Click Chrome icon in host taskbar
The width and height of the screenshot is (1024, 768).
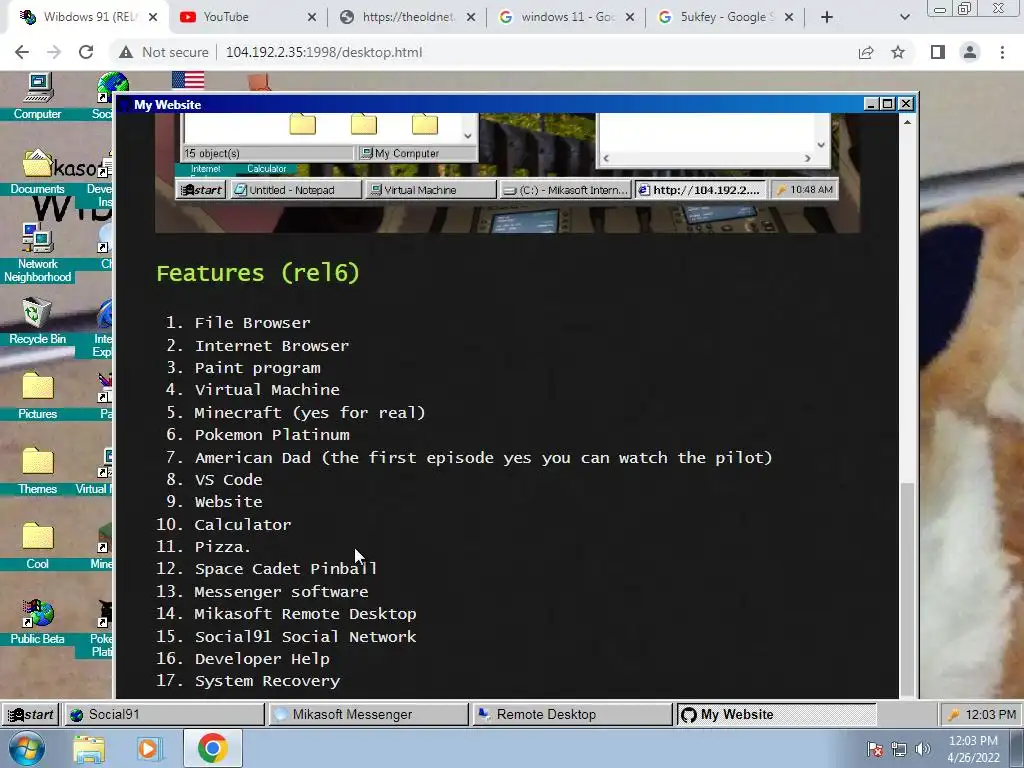(x=212, y=748)
